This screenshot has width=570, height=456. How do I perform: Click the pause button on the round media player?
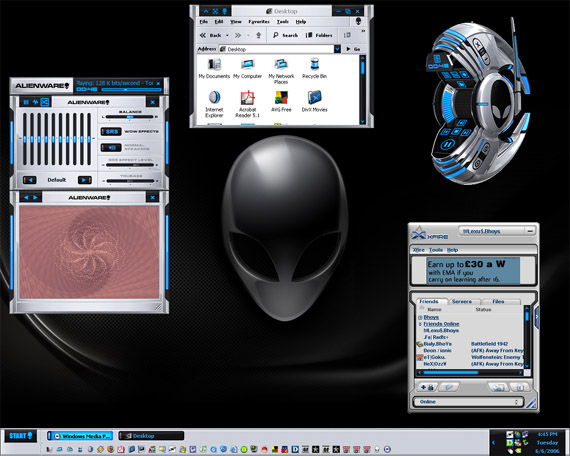(x=447, y=145)
